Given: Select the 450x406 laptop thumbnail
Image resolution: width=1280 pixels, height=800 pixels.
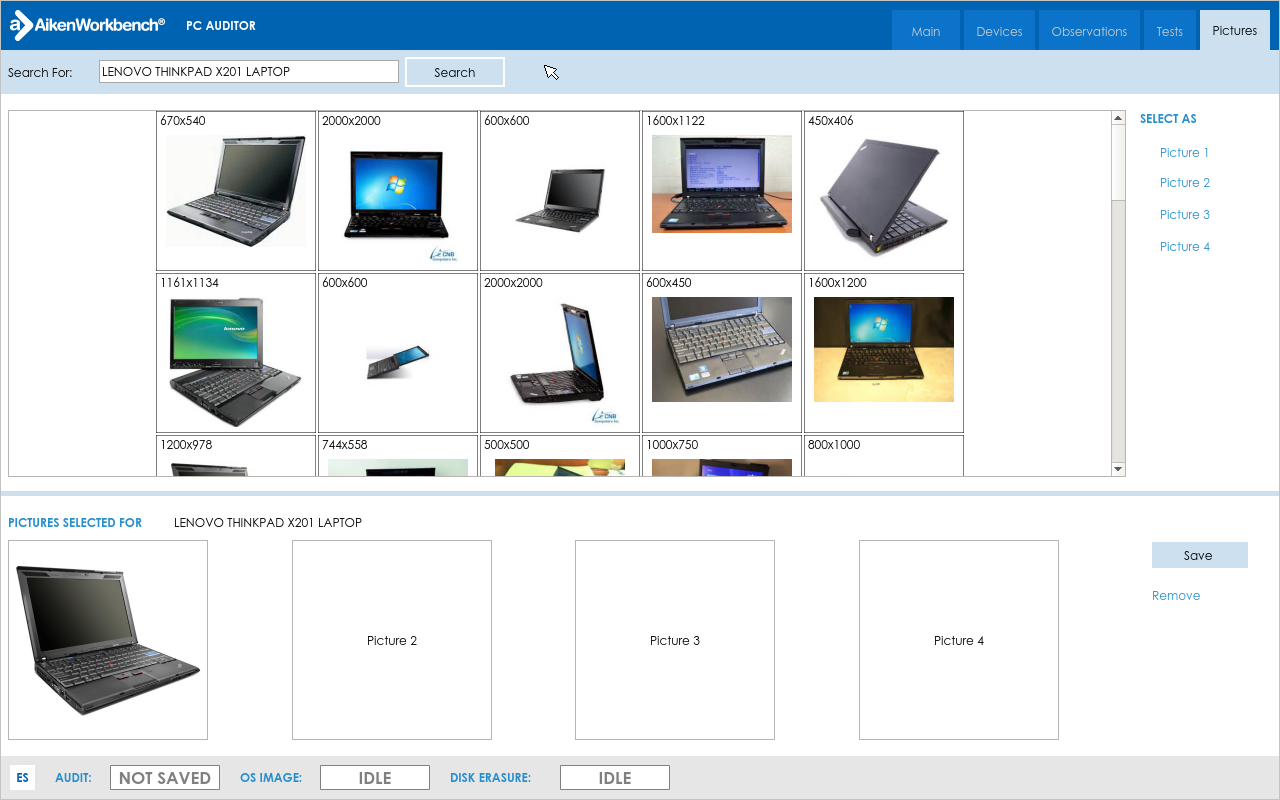Looking at the screenshot, I should pyautogui.click(x=884, y=191).
